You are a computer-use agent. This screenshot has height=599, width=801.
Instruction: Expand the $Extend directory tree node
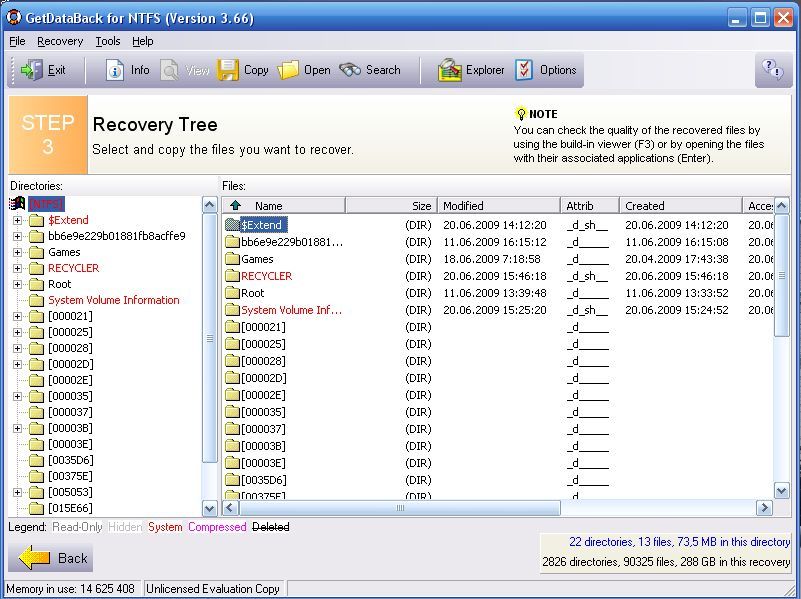[17, 220]
